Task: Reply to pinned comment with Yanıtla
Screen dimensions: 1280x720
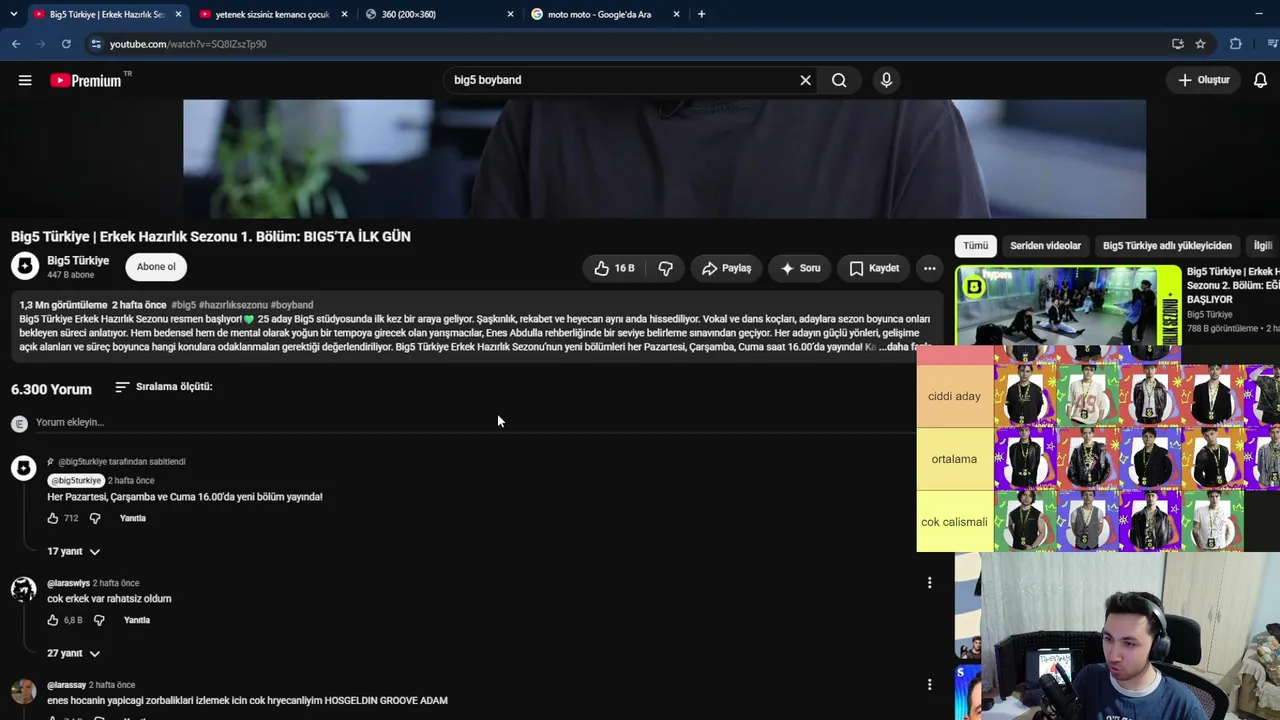Action: [x=133, y=518]
